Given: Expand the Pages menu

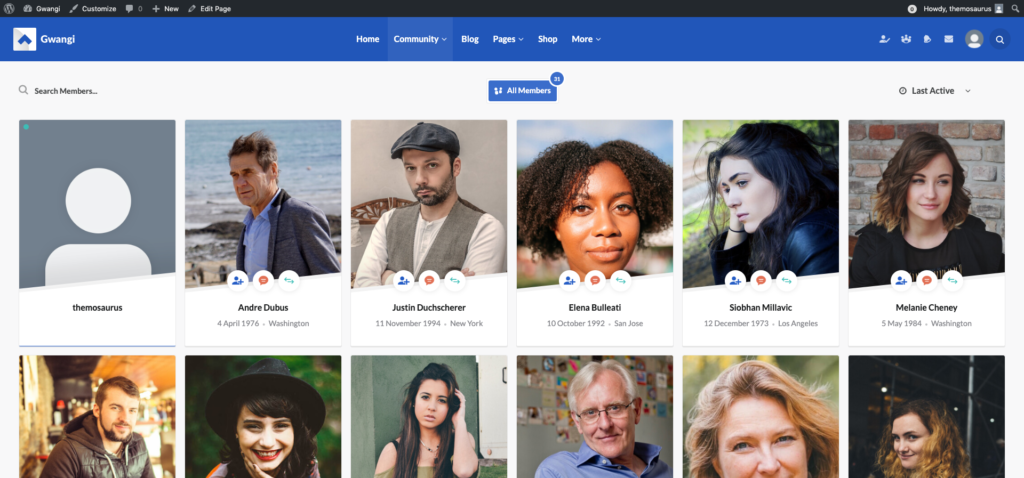Looking at the screenshot, I should click(x=508, y=39).
